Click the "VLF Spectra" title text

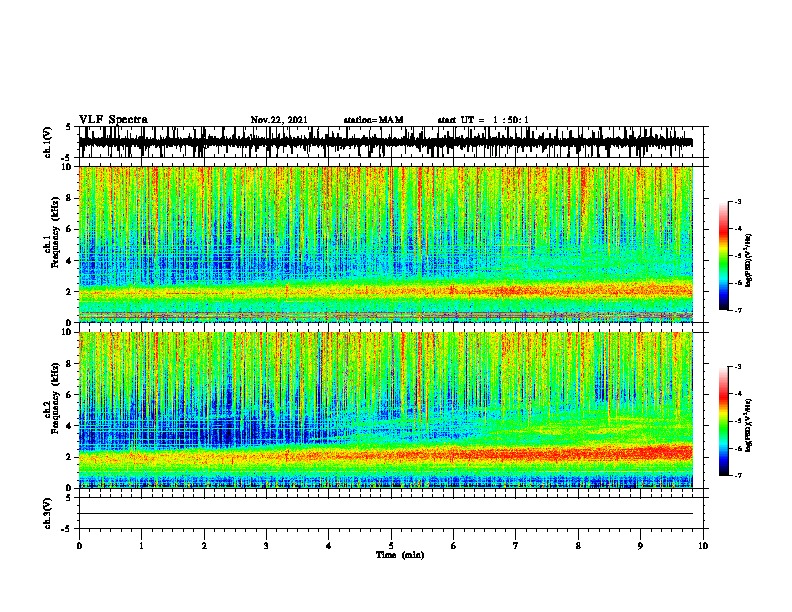(113, 120)
